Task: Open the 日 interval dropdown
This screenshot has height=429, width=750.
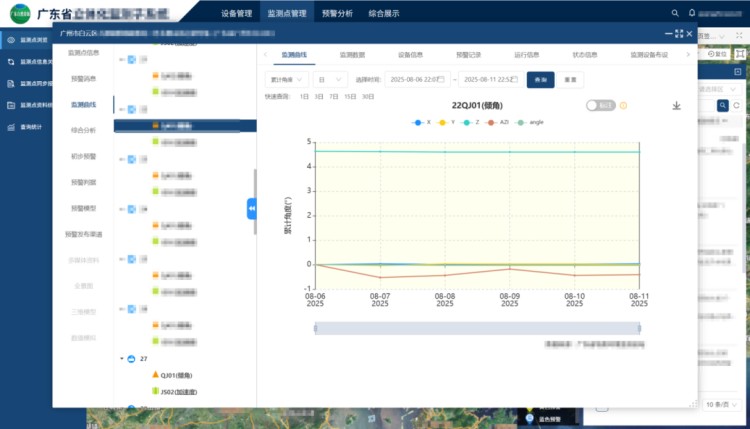Action: (330, 80)
